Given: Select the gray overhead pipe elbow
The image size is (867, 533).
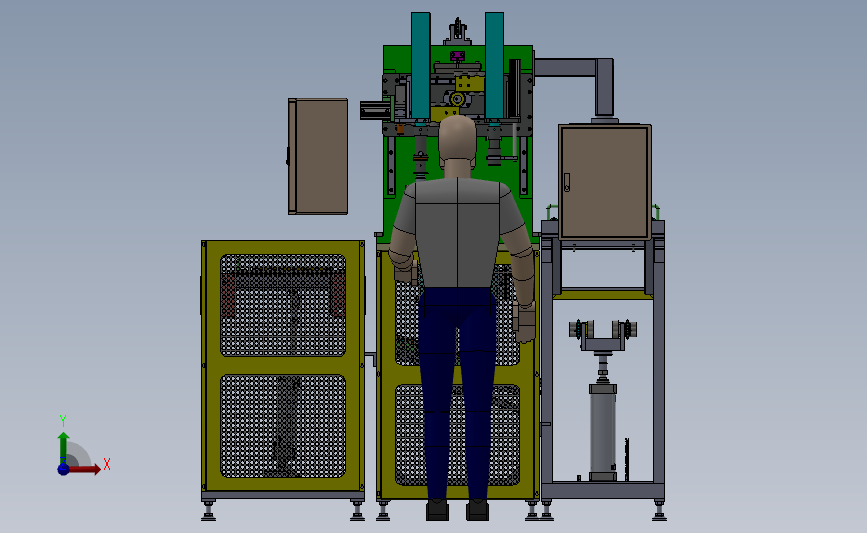Looking at the screenshot, I should 576,86.
